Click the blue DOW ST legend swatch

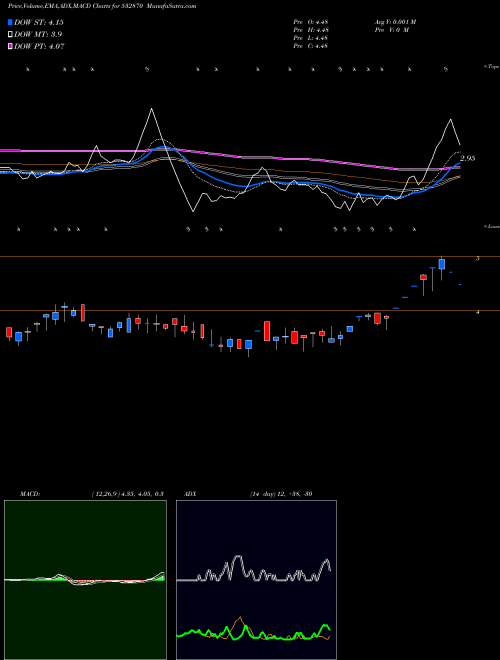10,22
